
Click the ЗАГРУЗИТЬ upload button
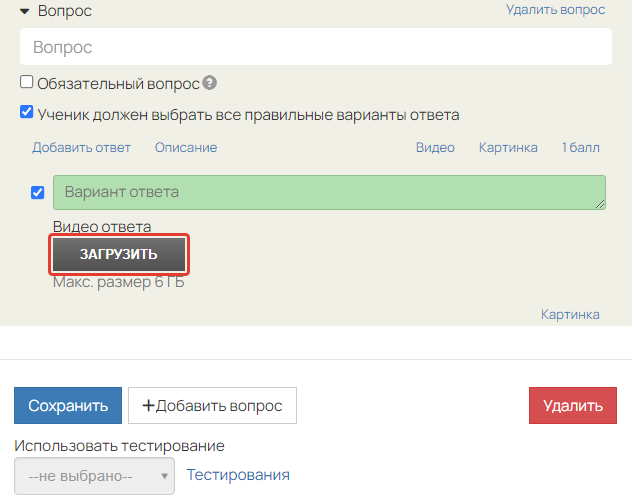[x=119, y=254]
